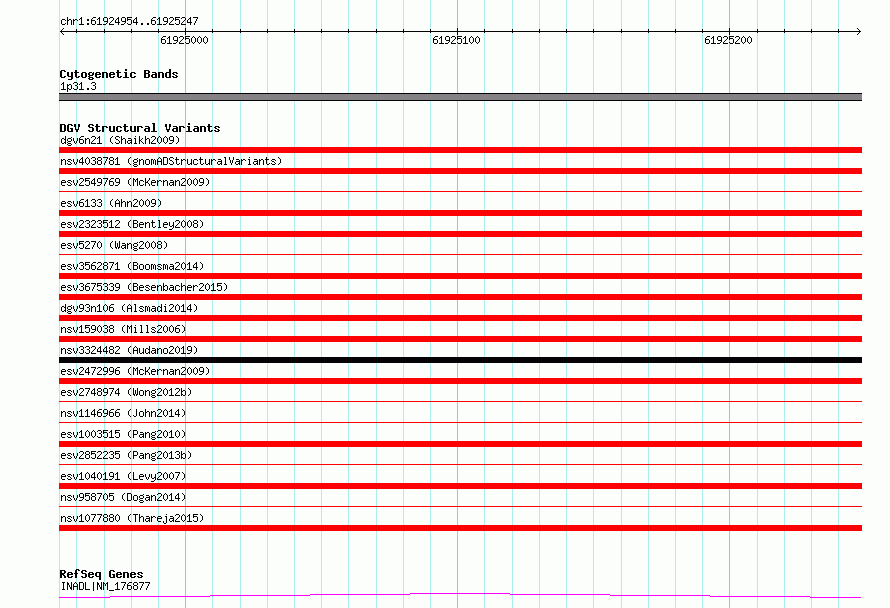This screenshot has width=890, height=608.
Task: Open gene INADL|NM_176877
Action: click(105, 586)
